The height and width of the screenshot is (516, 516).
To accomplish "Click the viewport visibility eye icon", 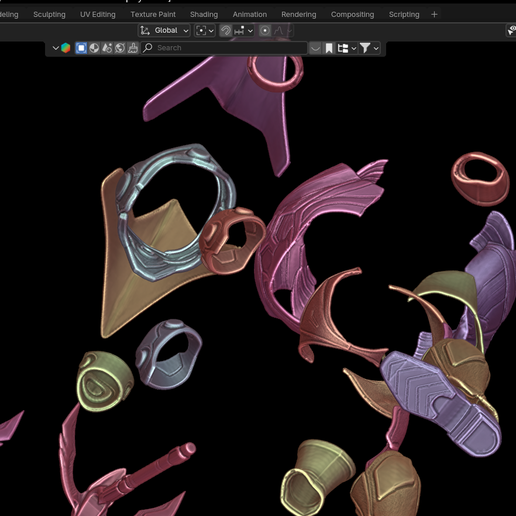I will [511, 31].
